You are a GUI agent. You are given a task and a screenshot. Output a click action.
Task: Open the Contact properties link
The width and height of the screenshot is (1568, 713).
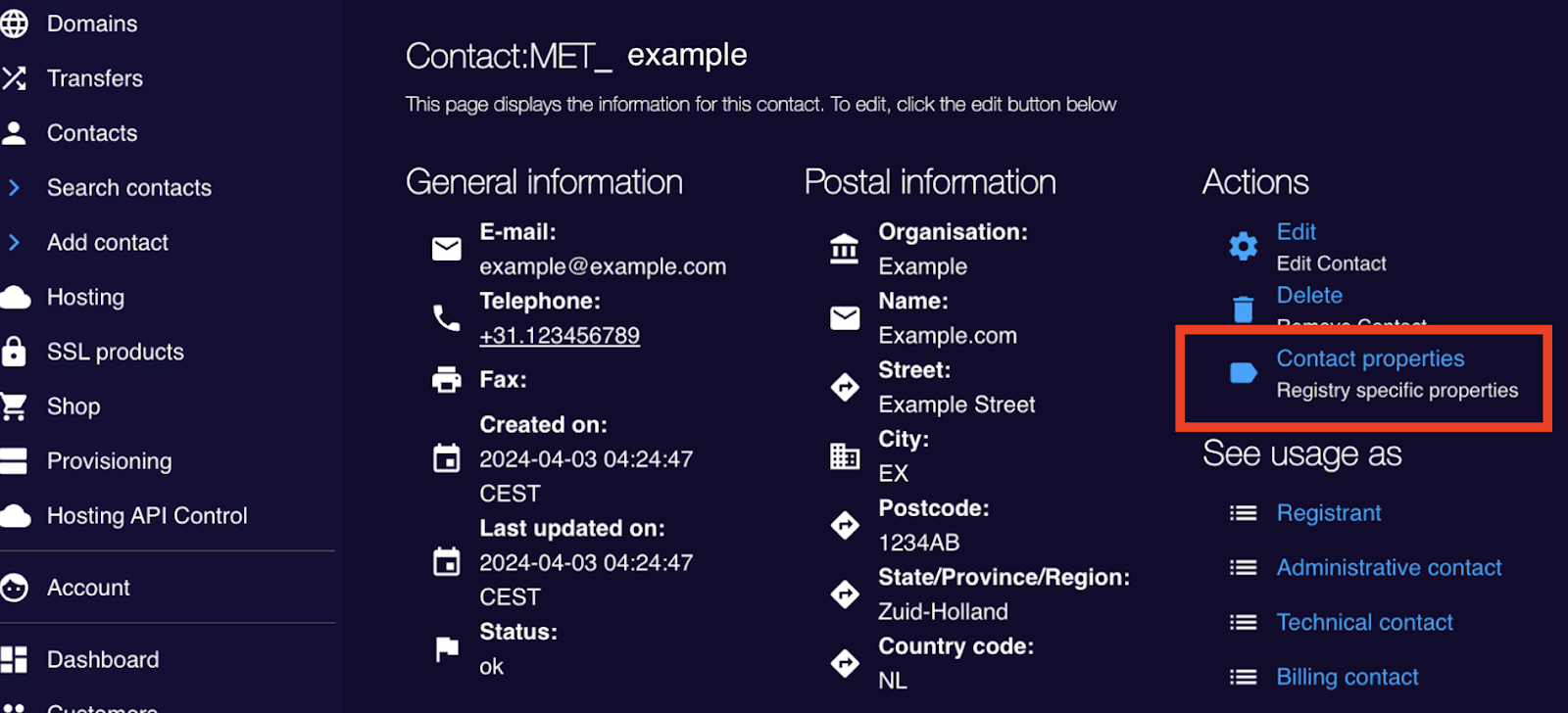click(x=1370, y=358)
